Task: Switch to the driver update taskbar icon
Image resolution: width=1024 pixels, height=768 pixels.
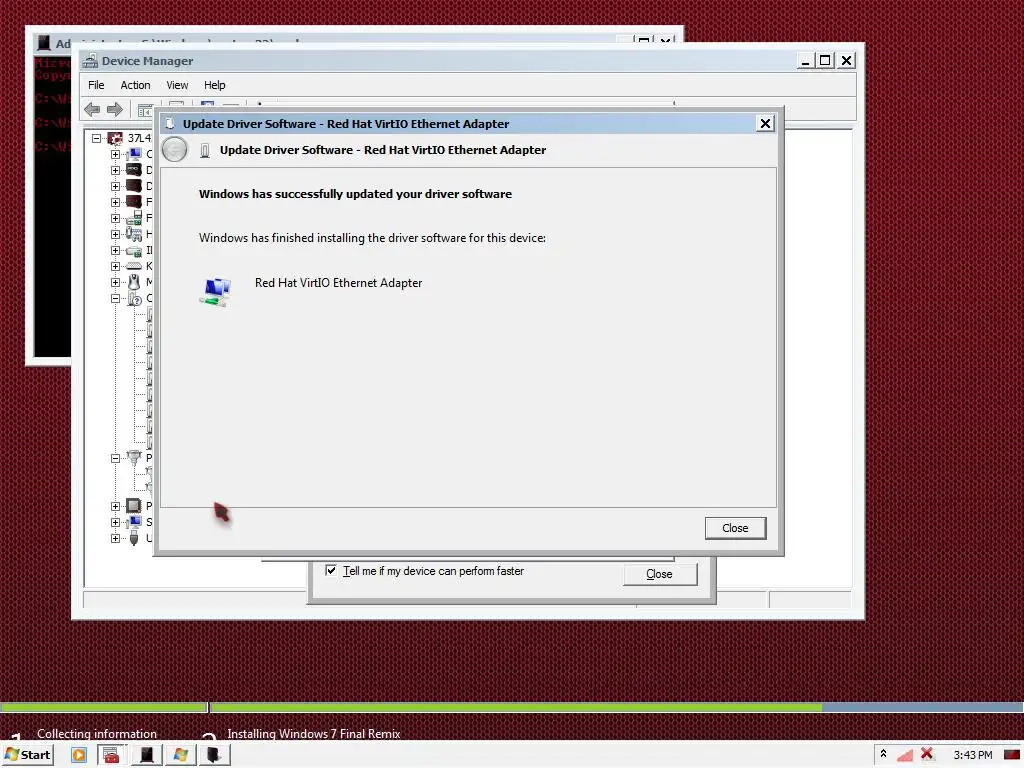Action: click(214, 755)
